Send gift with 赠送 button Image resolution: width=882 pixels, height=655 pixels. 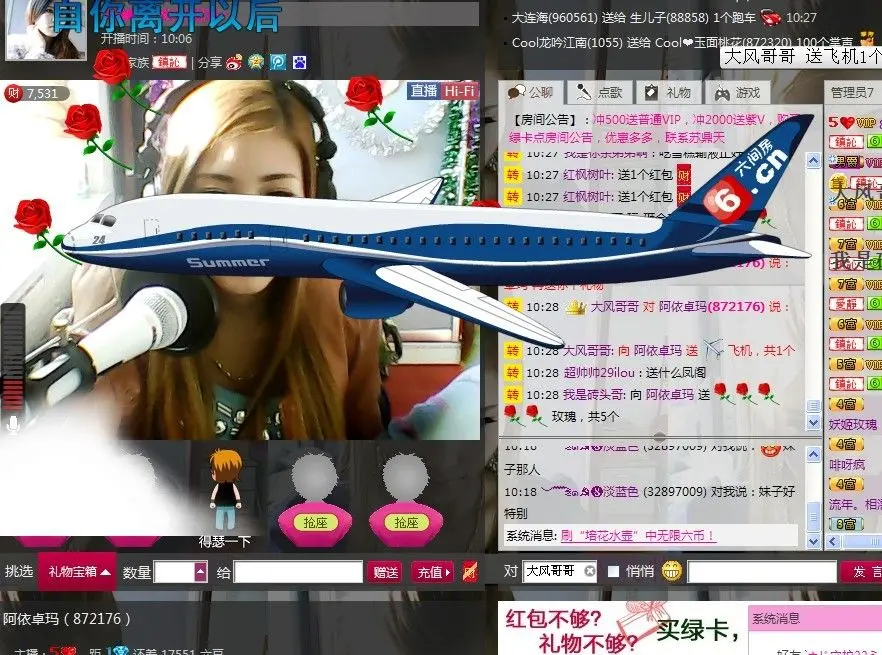point(386,573)
